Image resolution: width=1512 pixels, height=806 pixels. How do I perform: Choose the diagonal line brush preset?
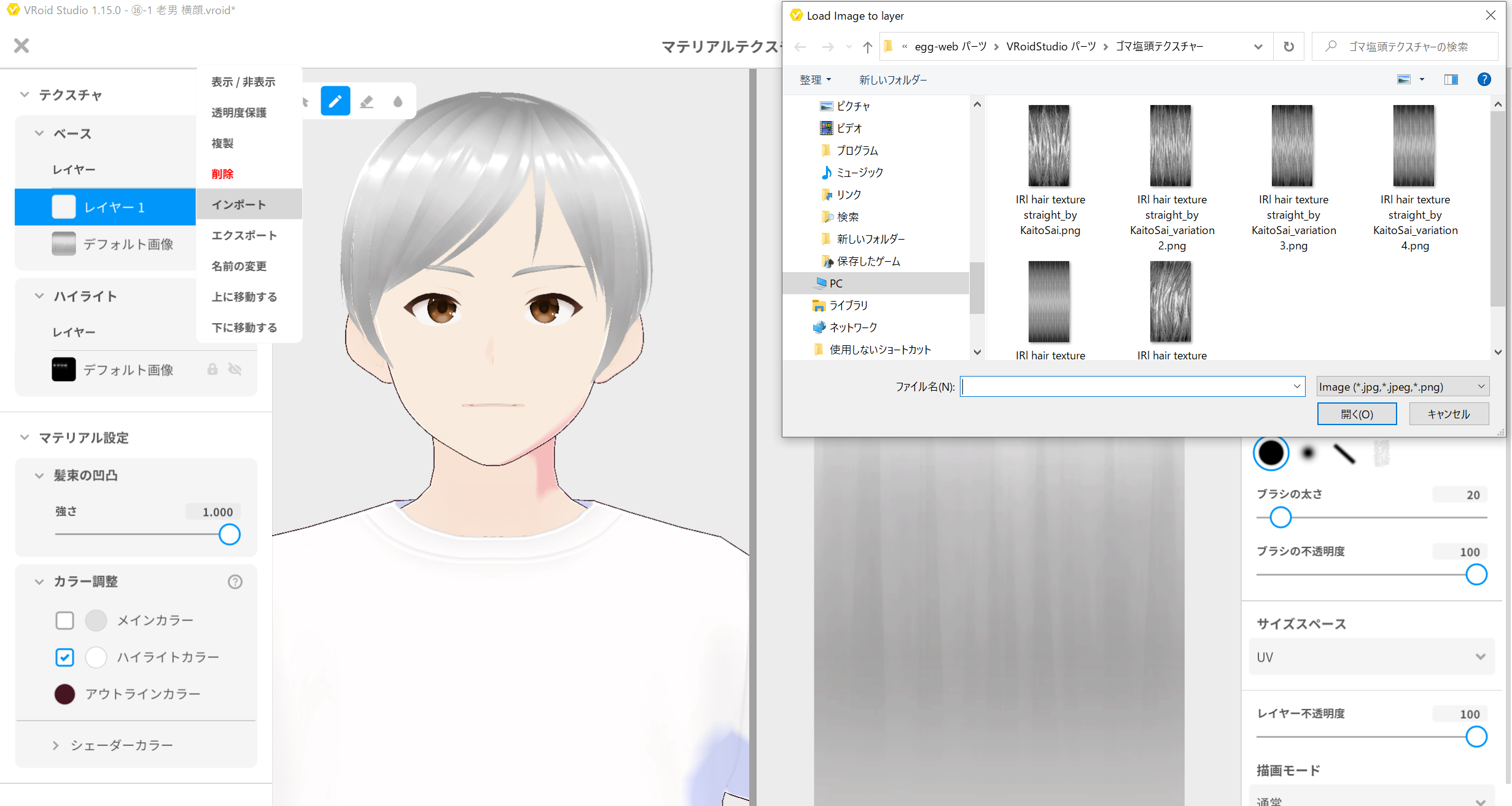click(x=1344, y=454)
